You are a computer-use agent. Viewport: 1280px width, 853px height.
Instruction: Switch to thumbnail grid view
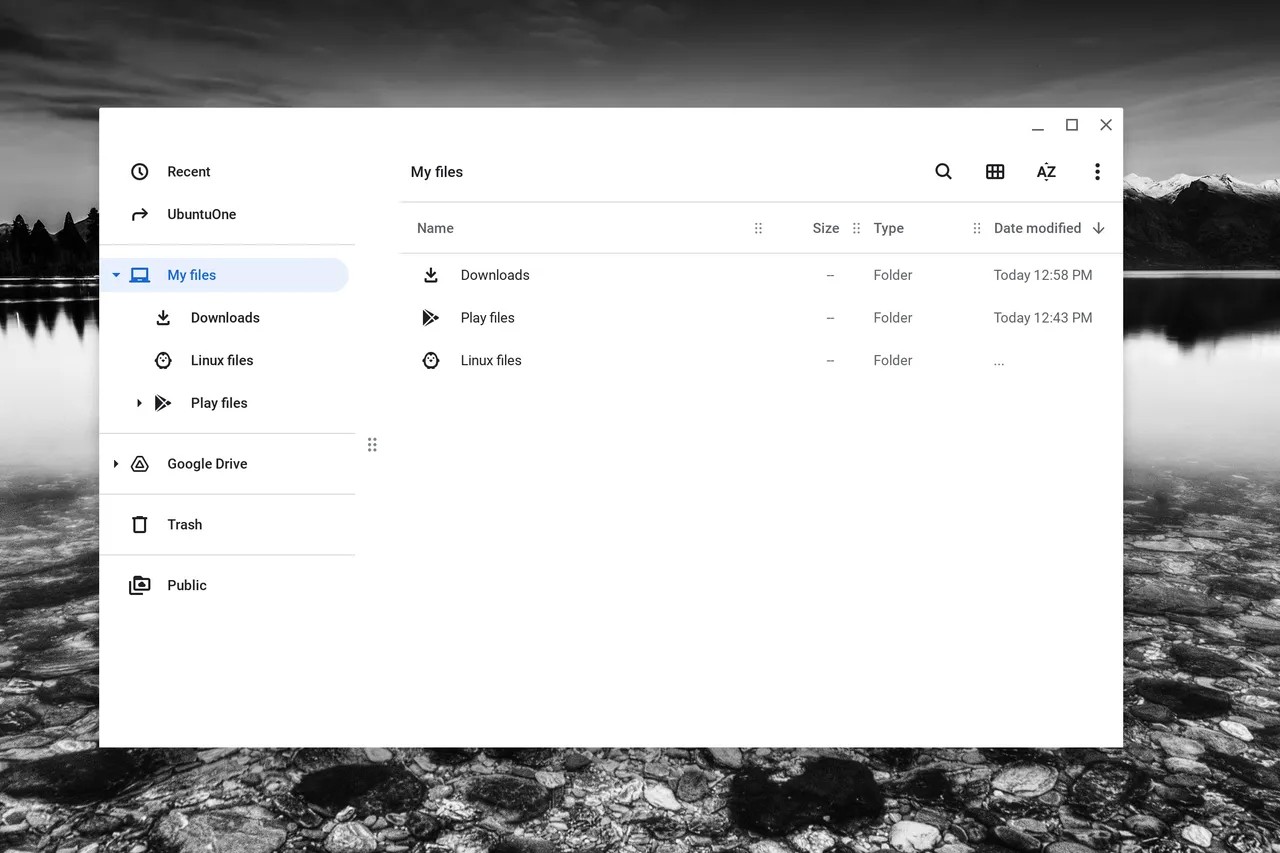[x=995, y=172]
